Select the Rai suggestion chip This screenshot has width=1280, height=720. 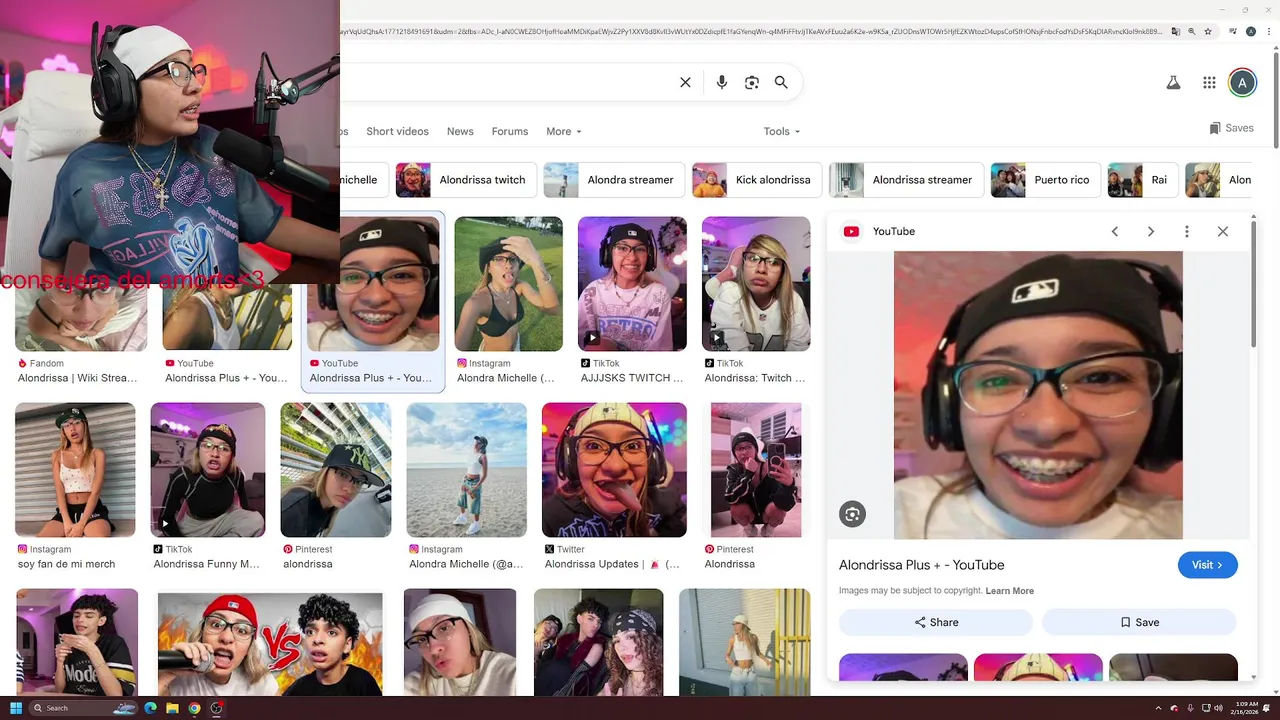pyautogui.click(x=1142, y=180)
